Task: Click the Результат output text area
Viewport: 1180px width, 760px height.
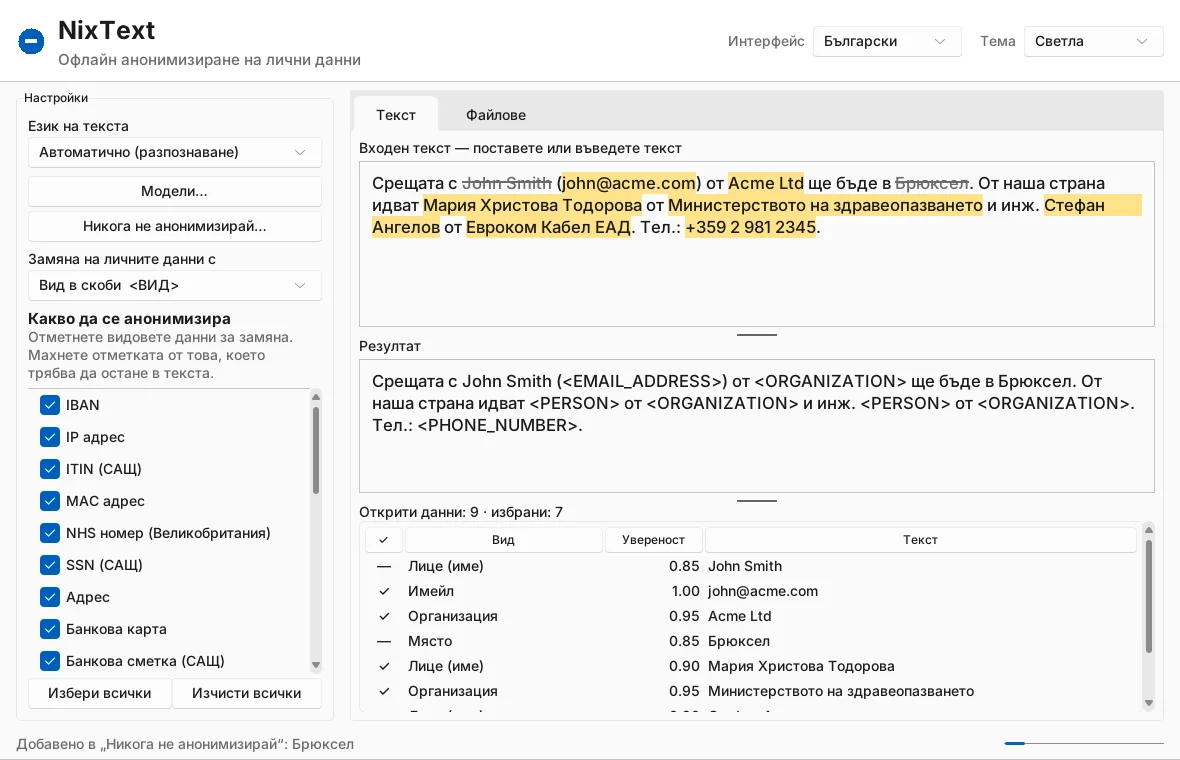Action: coord(756,426)
